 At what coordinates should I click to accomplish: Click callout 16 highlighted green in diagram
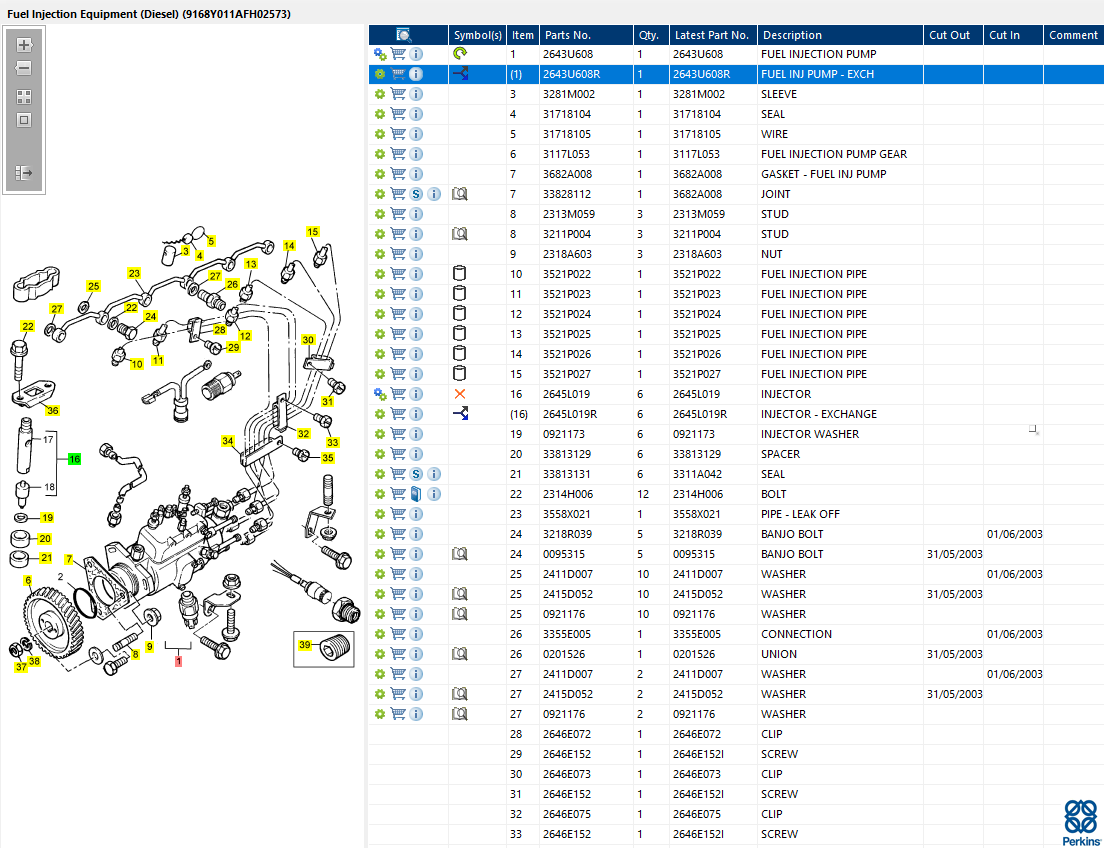click(74, 459)
